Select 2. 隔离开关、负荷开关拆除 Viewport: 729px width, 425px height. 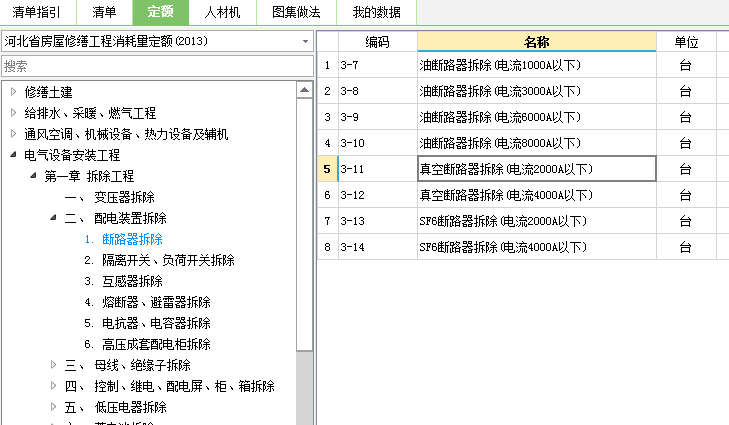tap(159, 260)
